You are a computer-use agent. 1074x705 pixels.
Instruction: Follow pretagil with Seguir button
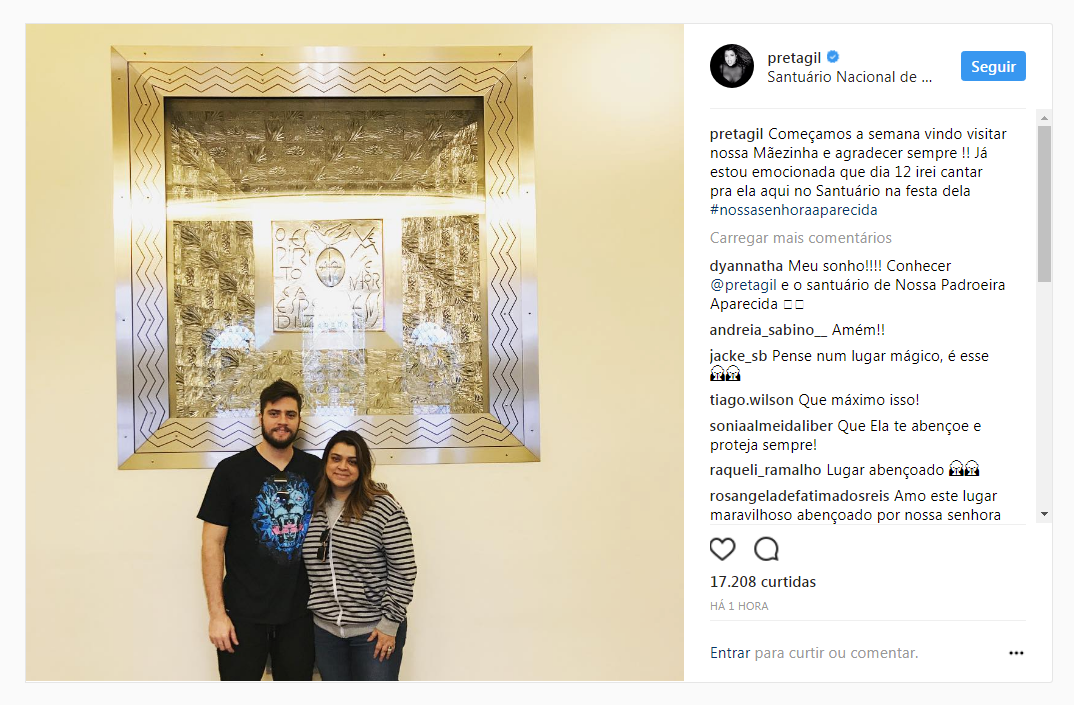[x=993, y=66]
